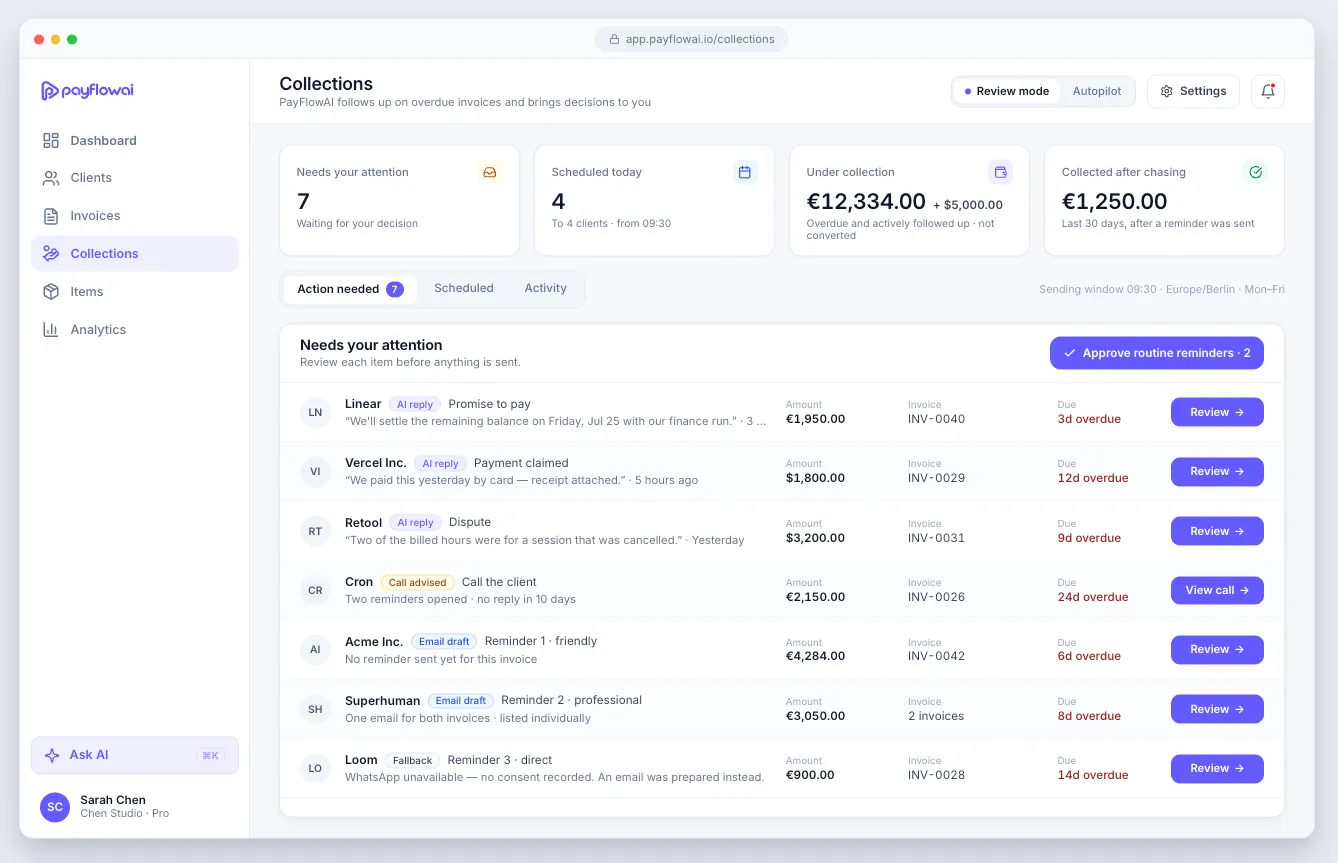Click the lock icon in address bar
Viewport: 1338px width, 863px height.
click(x=613, y=39)
